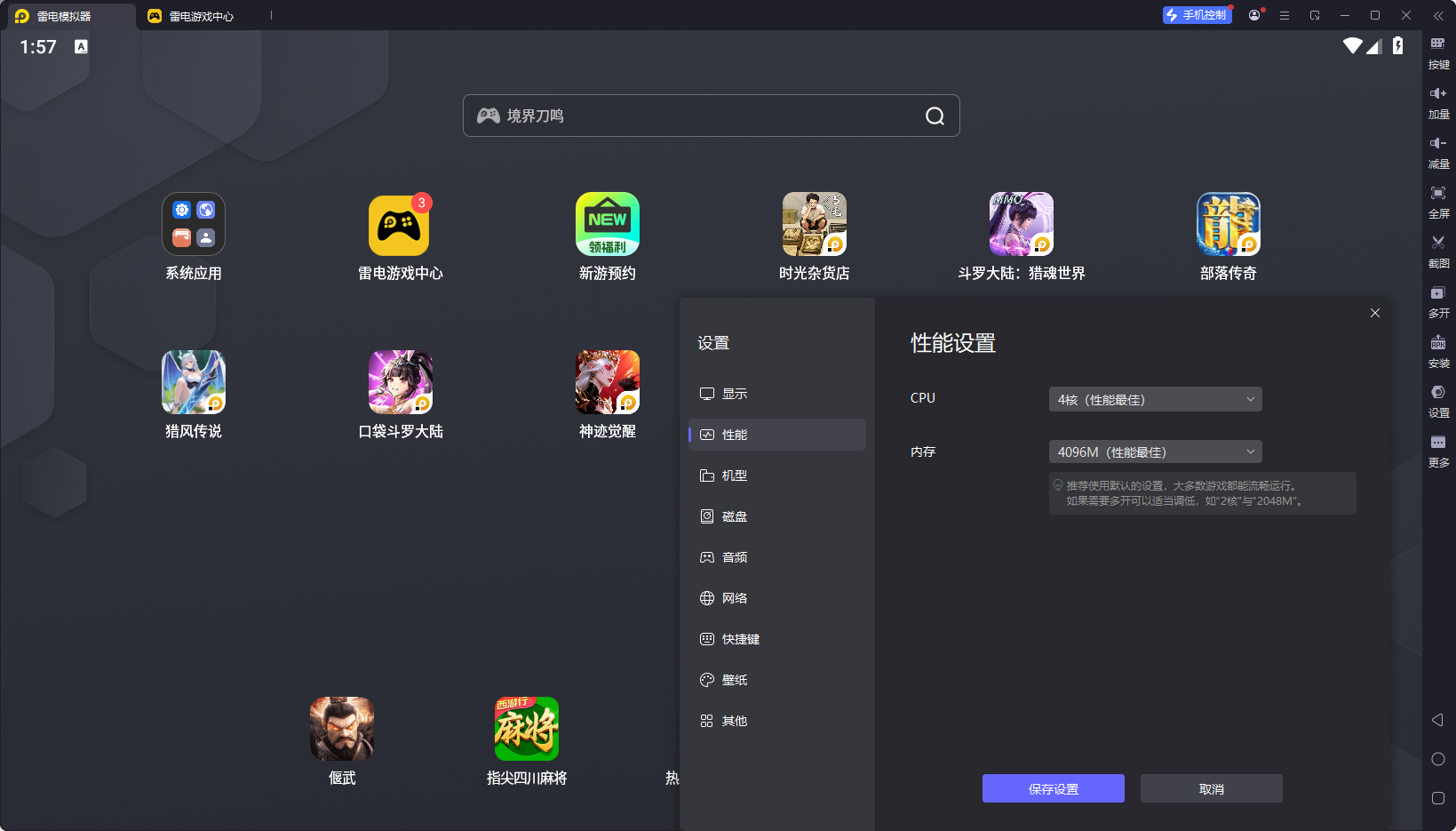Click the 减量 volume down button
The width and height of the screenshot is (1456, 831).
(x=1438, y=153)
